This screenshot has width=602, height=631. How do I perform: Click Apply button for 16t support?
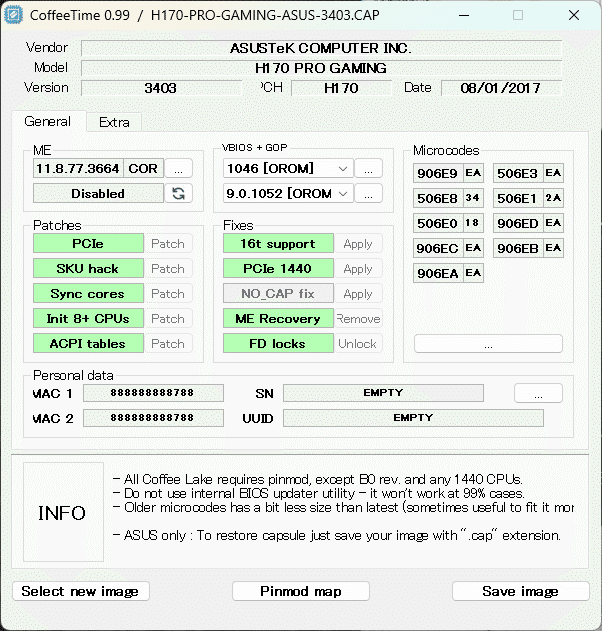tap(358, 243)
